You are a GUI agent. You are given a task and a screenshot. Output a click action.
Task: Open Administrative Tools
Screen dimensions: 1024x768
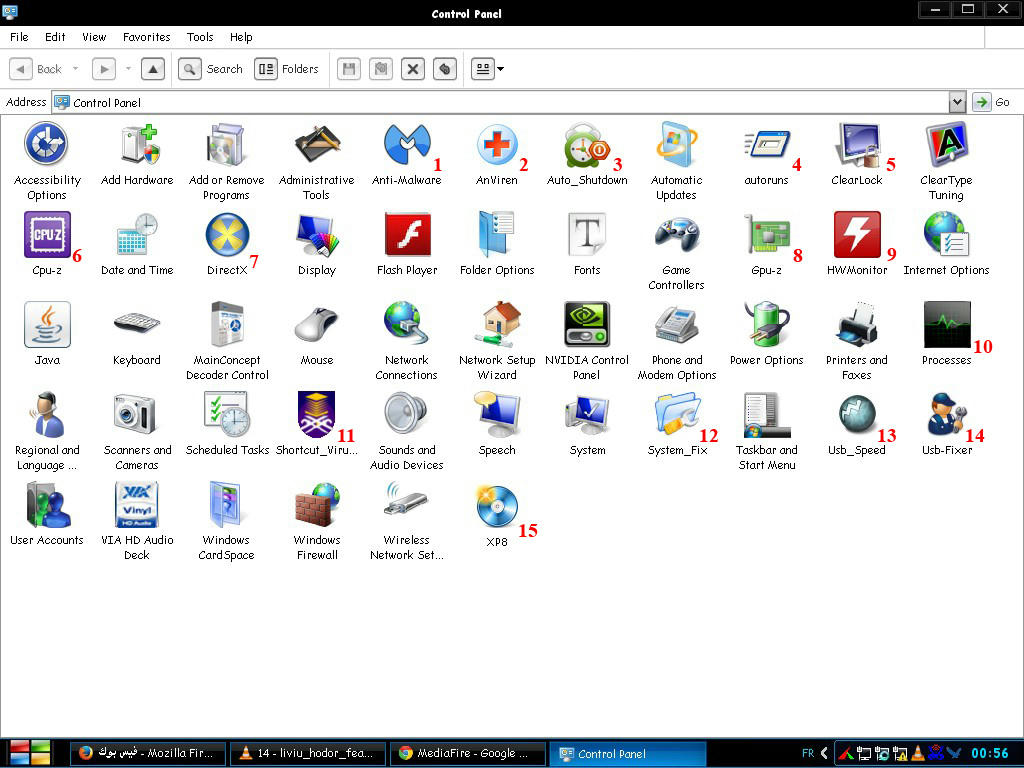tap(317, 144)
